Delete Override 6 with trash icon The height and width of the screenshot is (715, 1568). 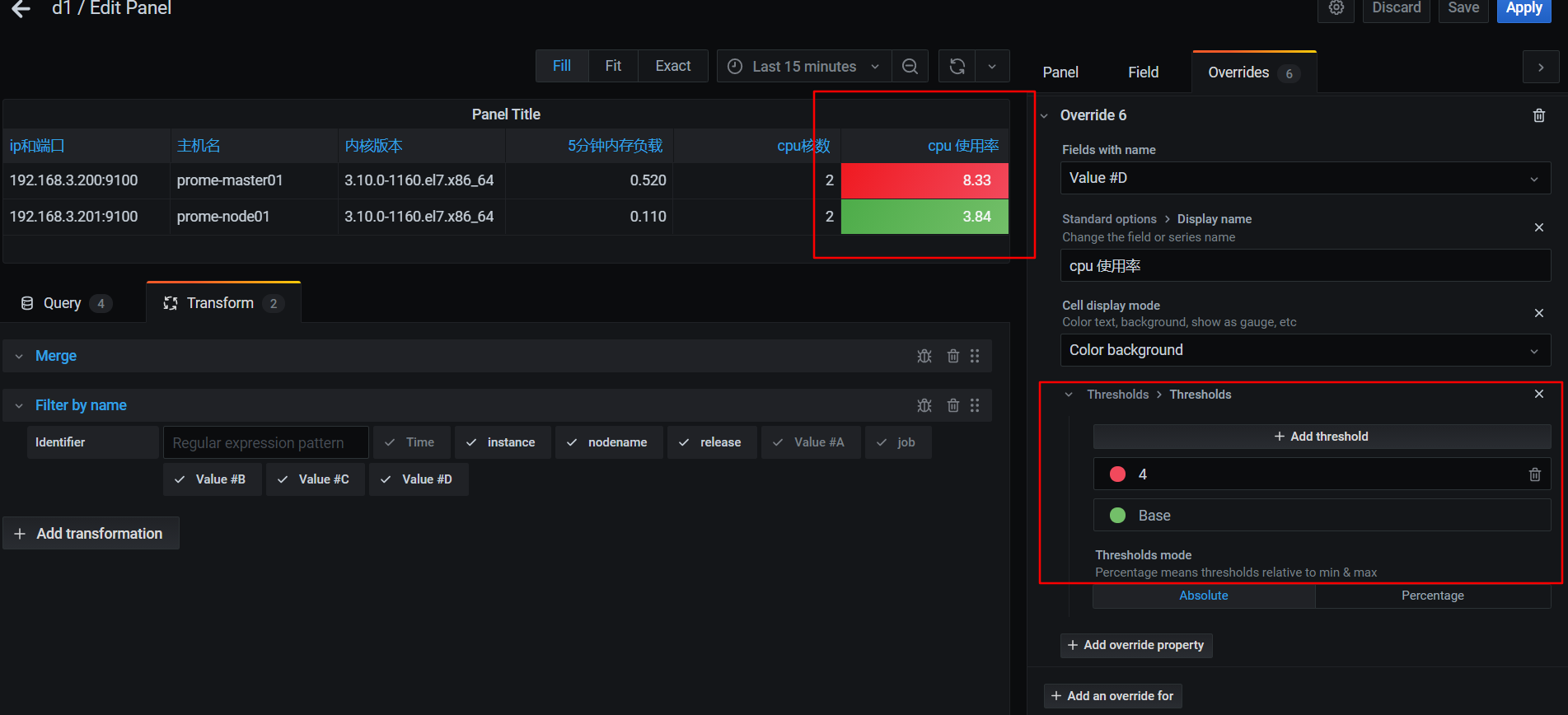coord(1538,115)
